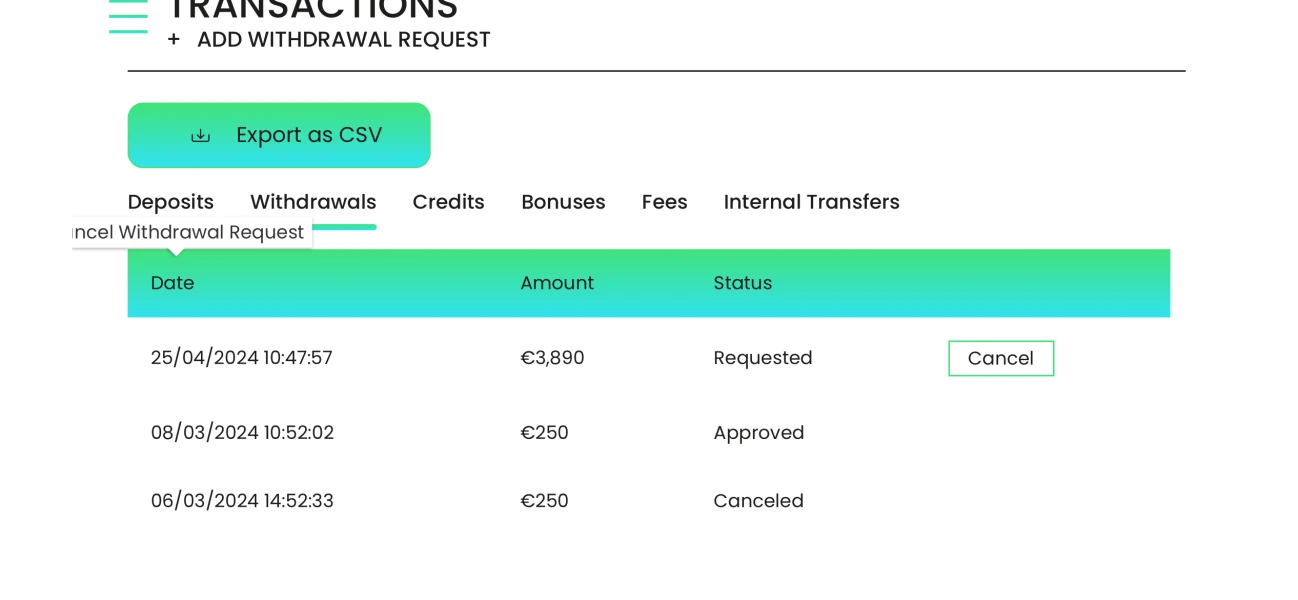
Task: Switch to the Deposits tab
Action: (170, 202)
